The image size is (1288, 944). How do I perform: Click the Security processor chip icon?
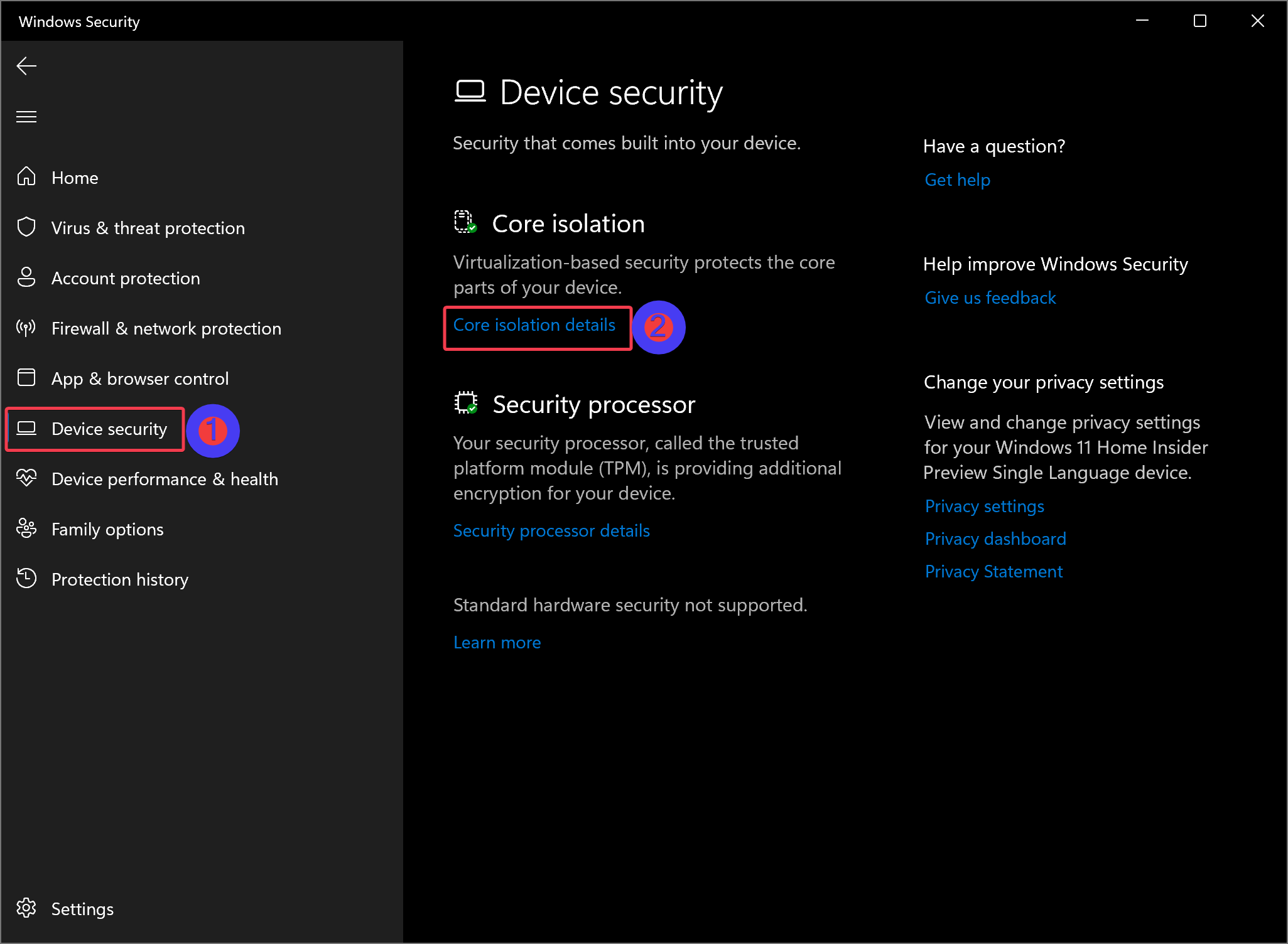click(465, 402)
